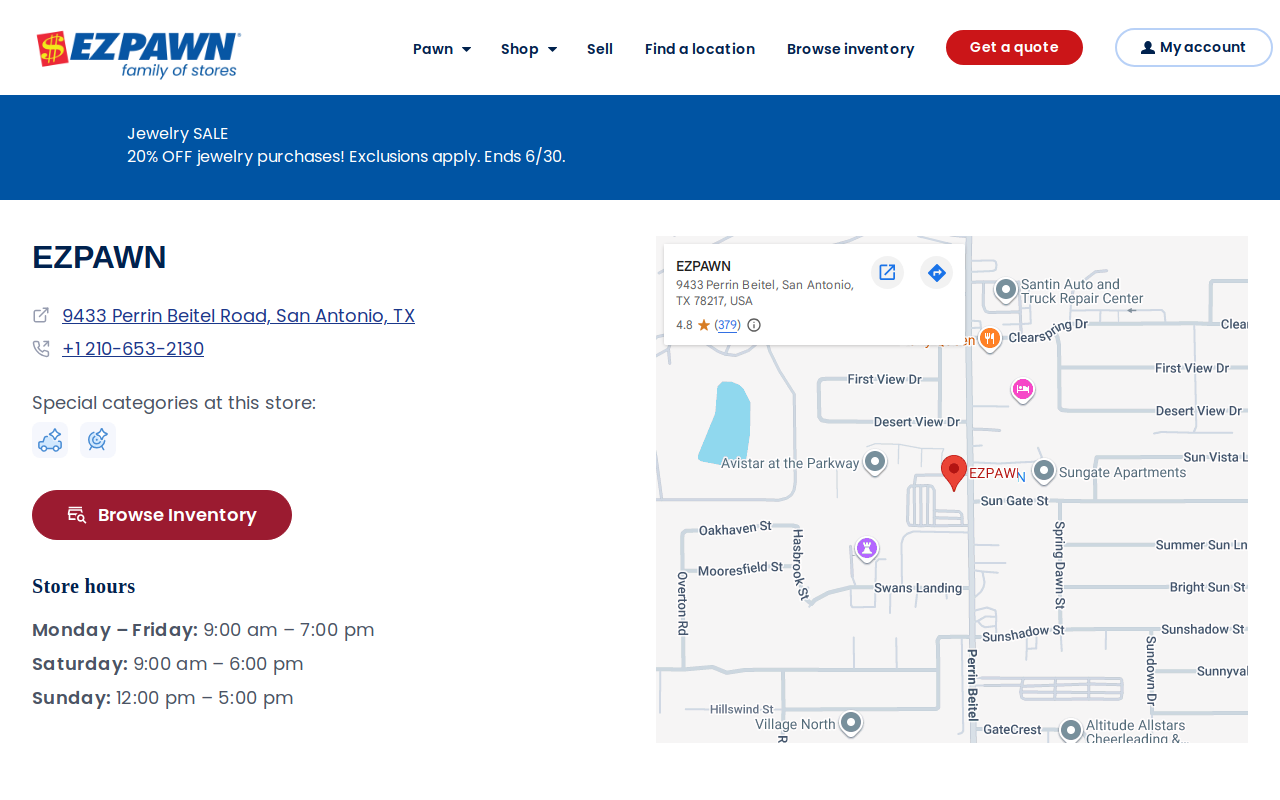Select the Altitude Allstars Cheerleading marker
1280x800 pixels.
pyautogui.click(x=1071, y=731)
